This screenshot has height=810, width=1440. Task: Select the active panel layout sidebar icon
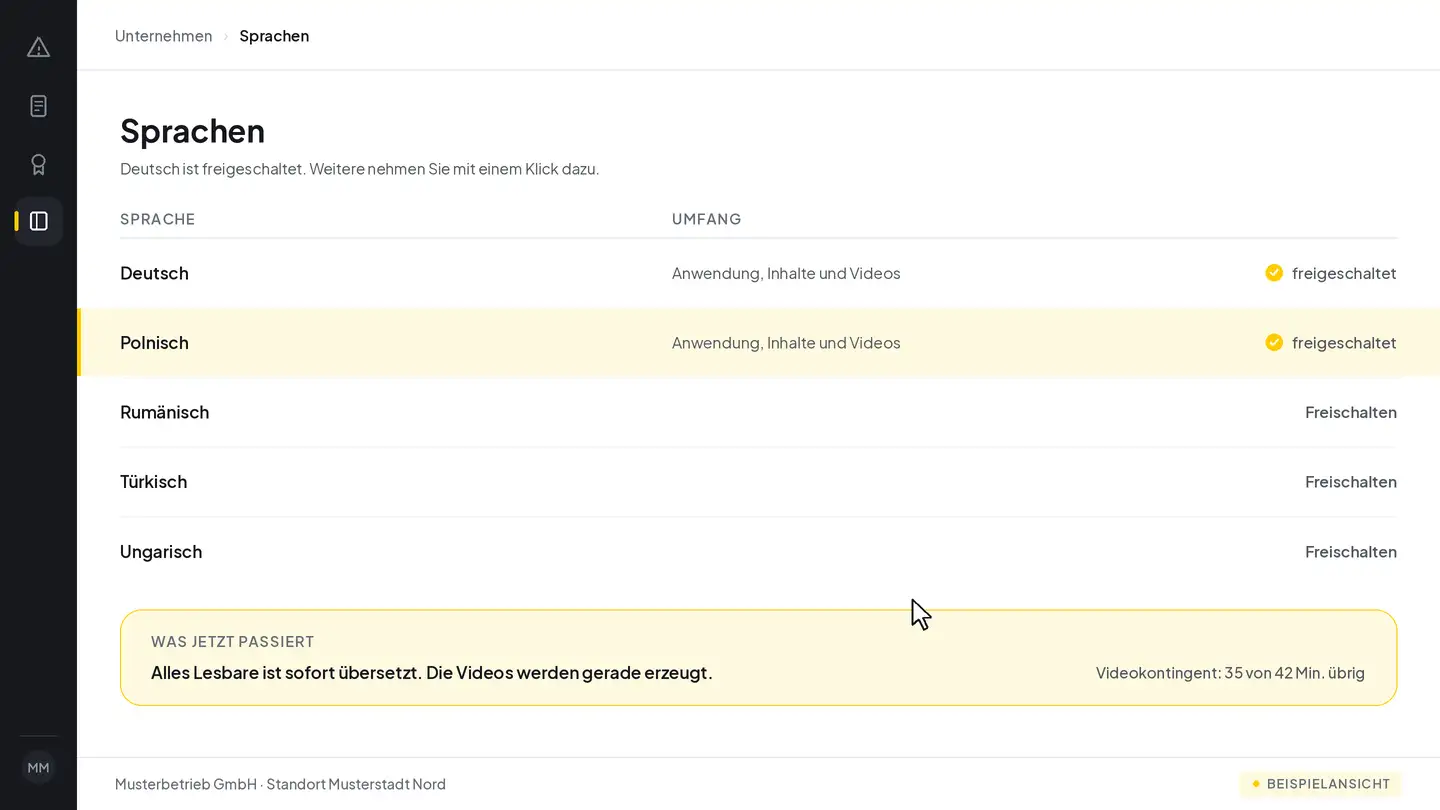click(x=38, y=221)
